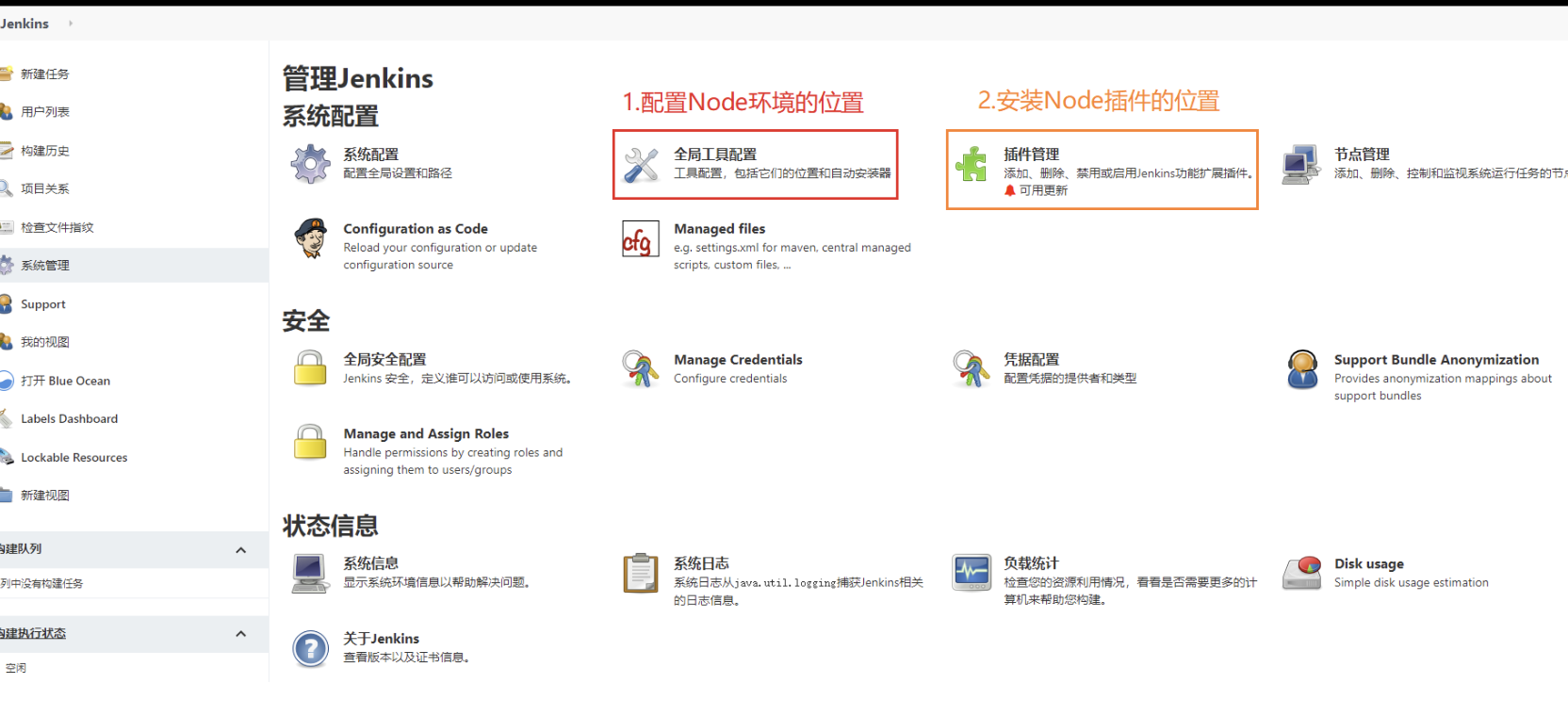Open 负载统计 link

click(1031, 563)
